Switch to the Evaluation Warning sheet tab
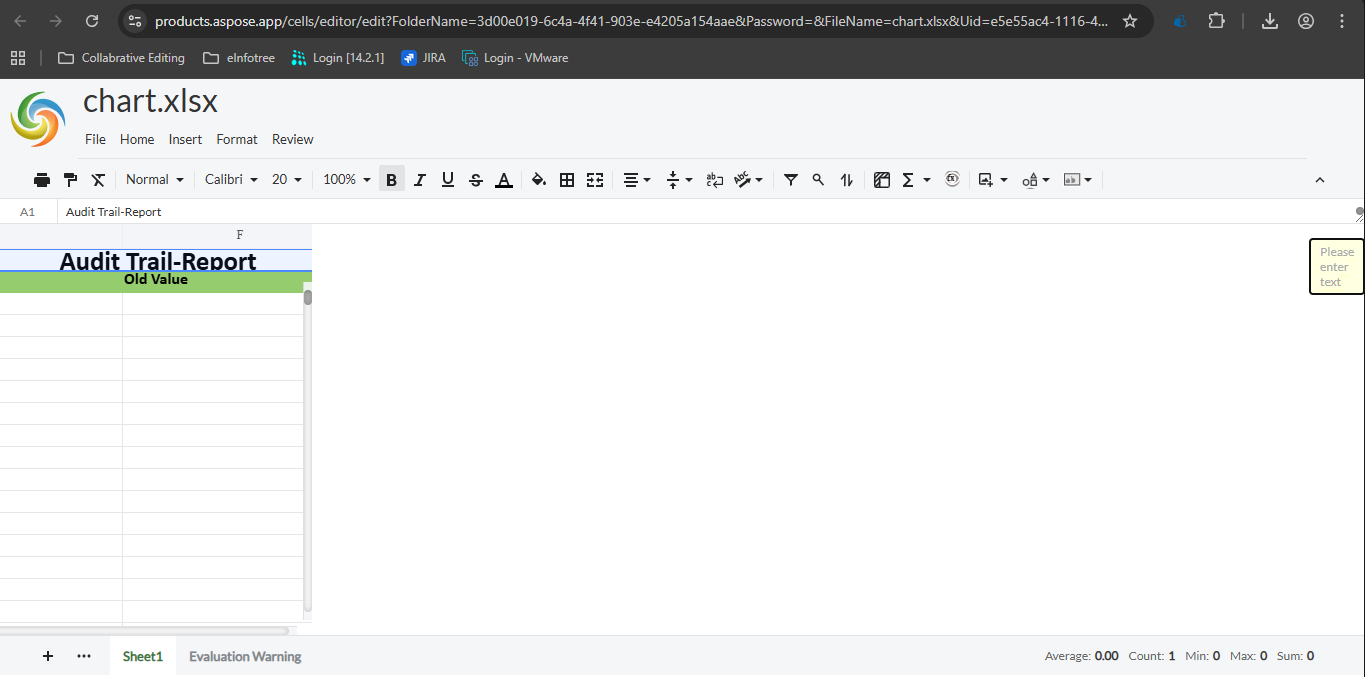This screenshot has height=677, width=1365. 245,657
